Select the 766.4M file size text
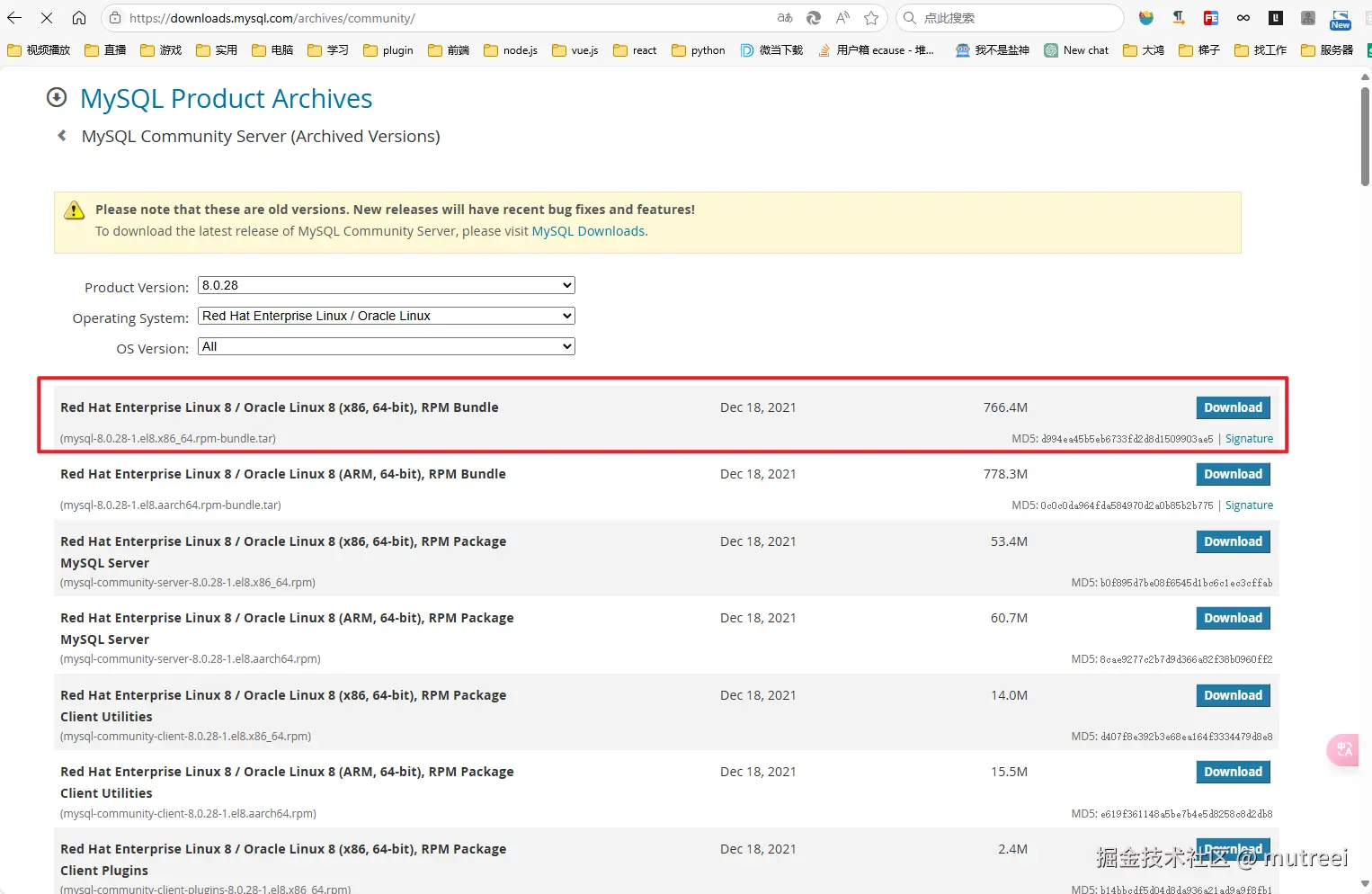Viewport: 1372px width, 894px height. [x=1005, y=407]
